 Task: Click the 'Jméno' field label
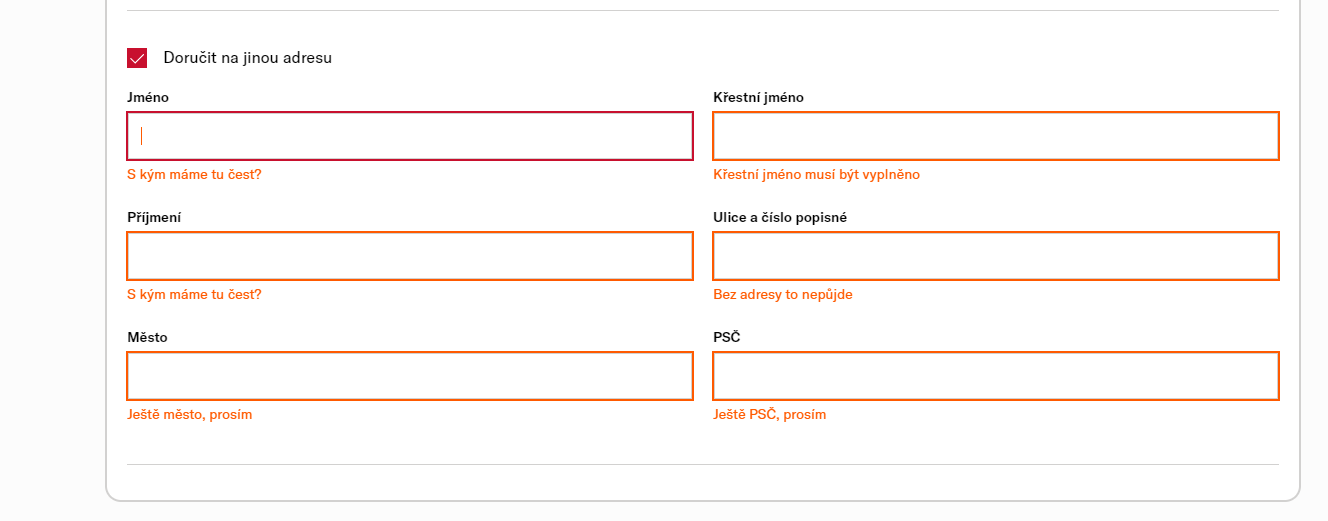tap(148, 97)
